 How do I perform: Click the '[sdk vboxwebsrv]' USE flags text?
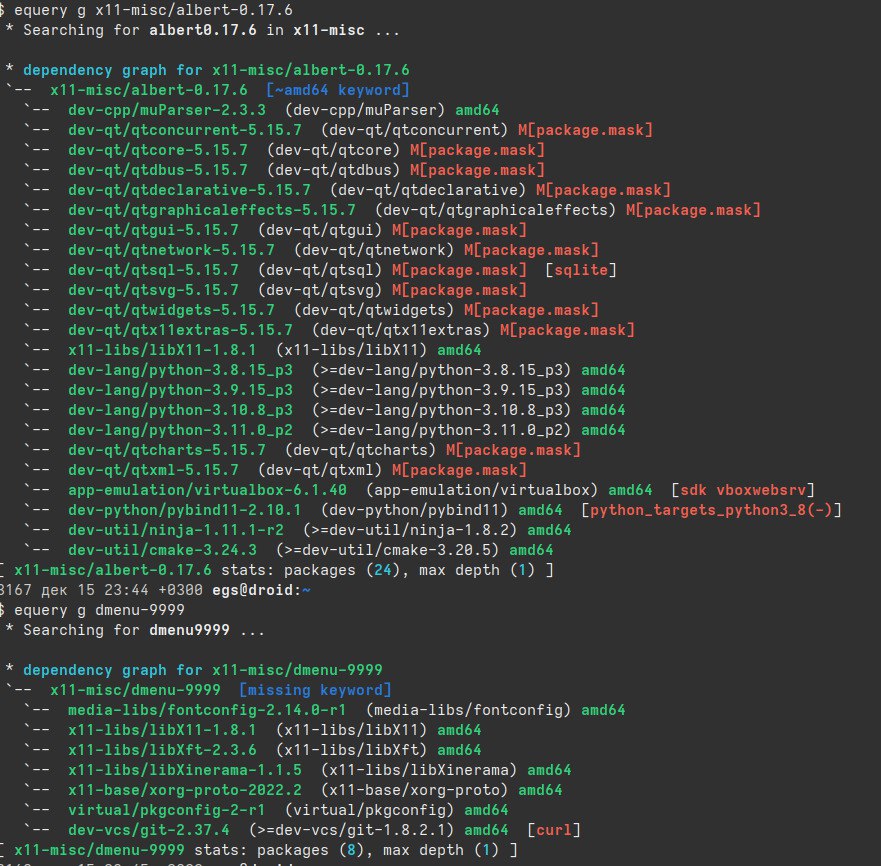[743, 490]
